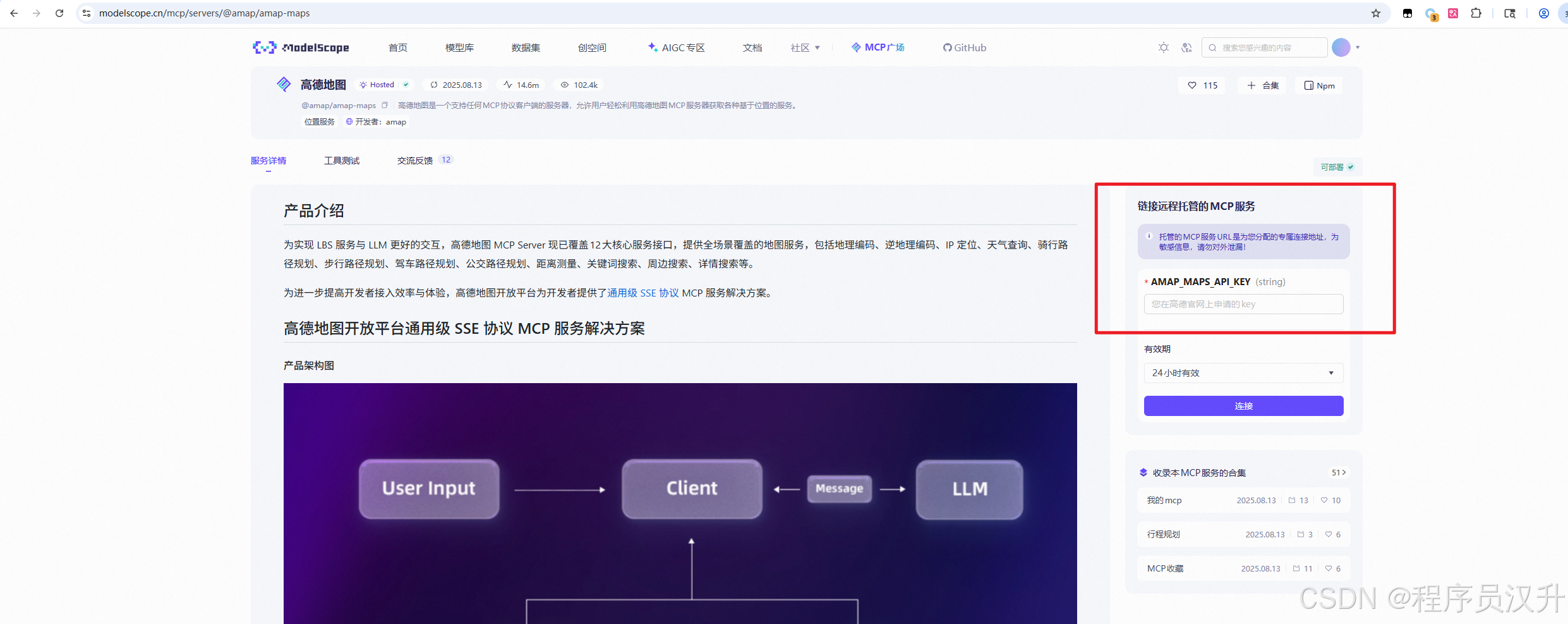Viewport: 1568px width, 624px height.
Task: Click the search magnifier icon
Action: [x=1212, y=47]
